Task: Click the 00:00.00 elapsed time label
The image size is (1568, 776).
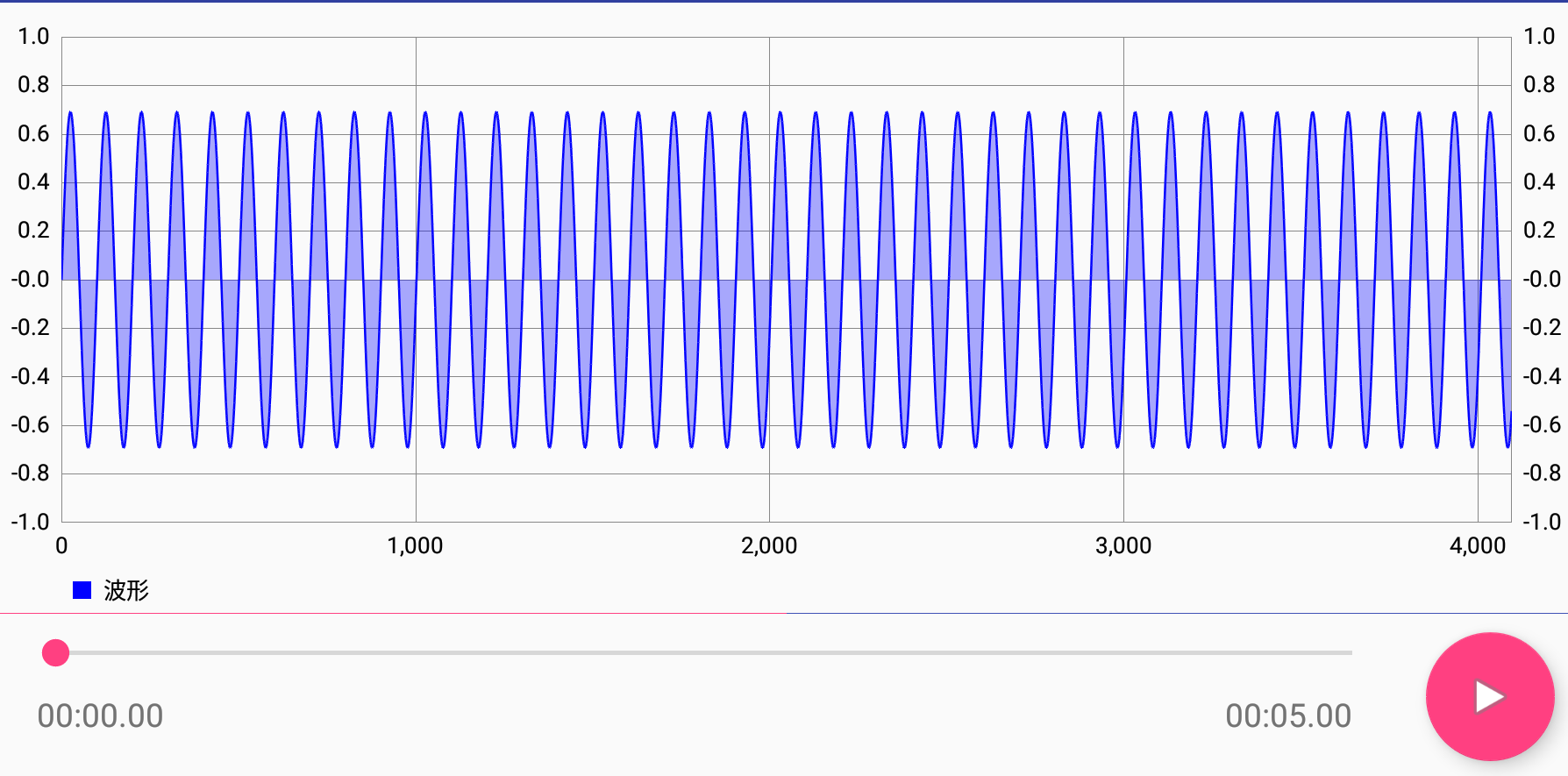Action: [x=100, y=716]
